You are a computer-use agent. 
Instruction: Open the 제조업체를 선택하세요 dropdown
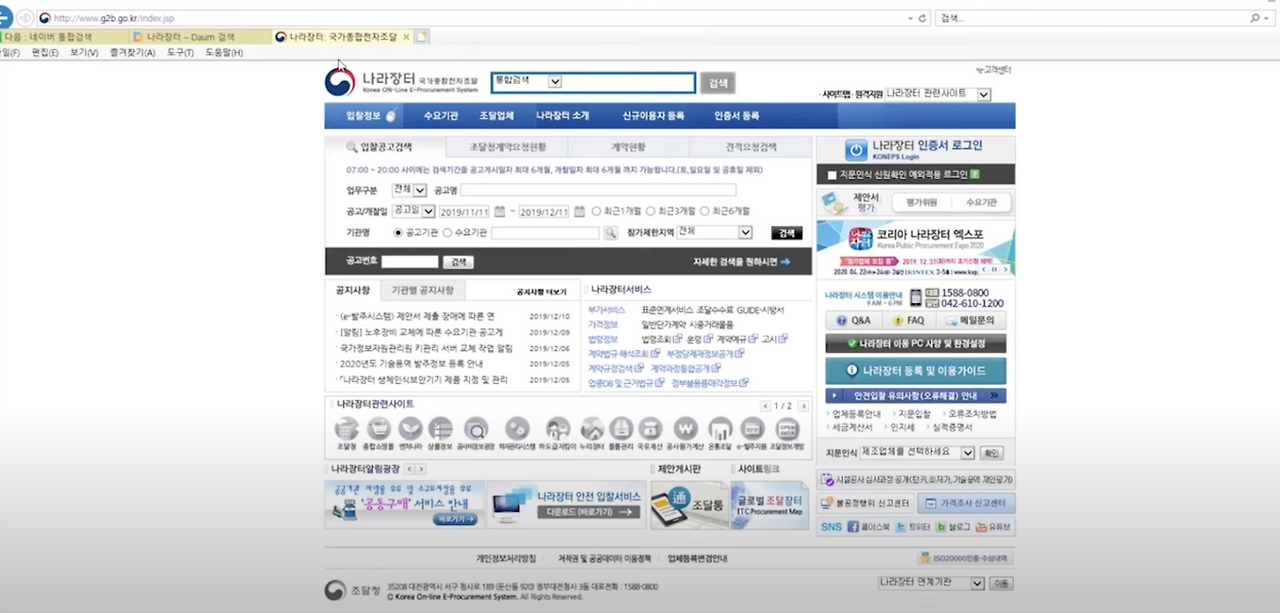[916, 453]
